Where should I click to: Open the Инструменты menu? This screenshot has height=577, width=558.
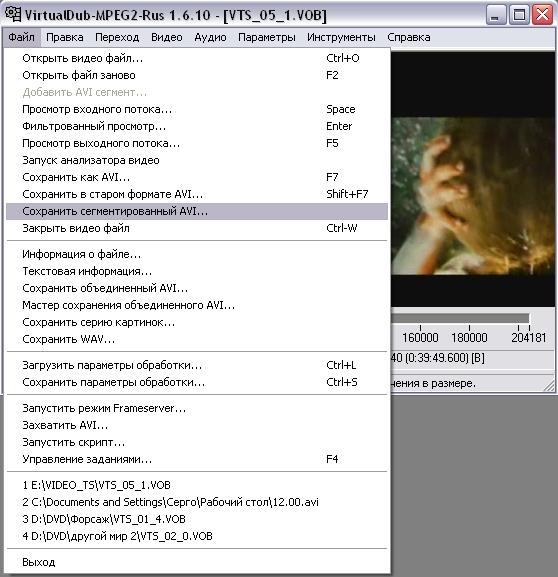[x=341, y=37]
